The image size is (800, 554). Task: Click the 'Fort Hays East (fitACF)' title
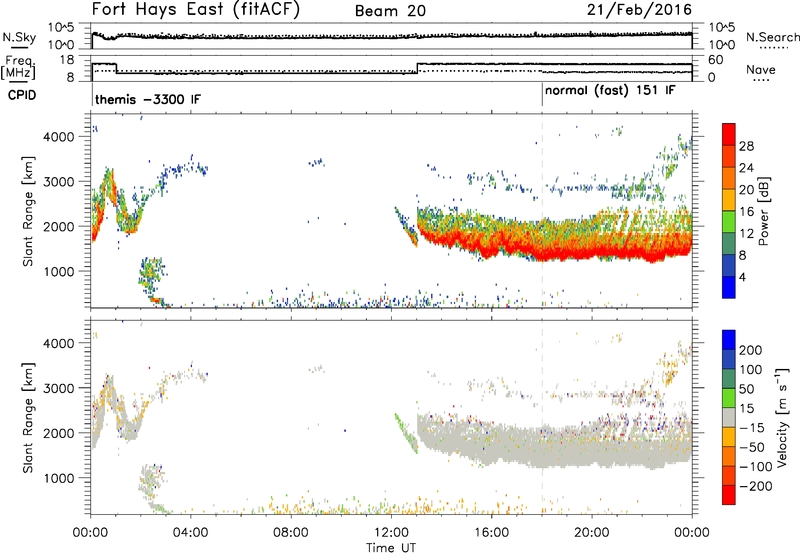click(196, 10)
